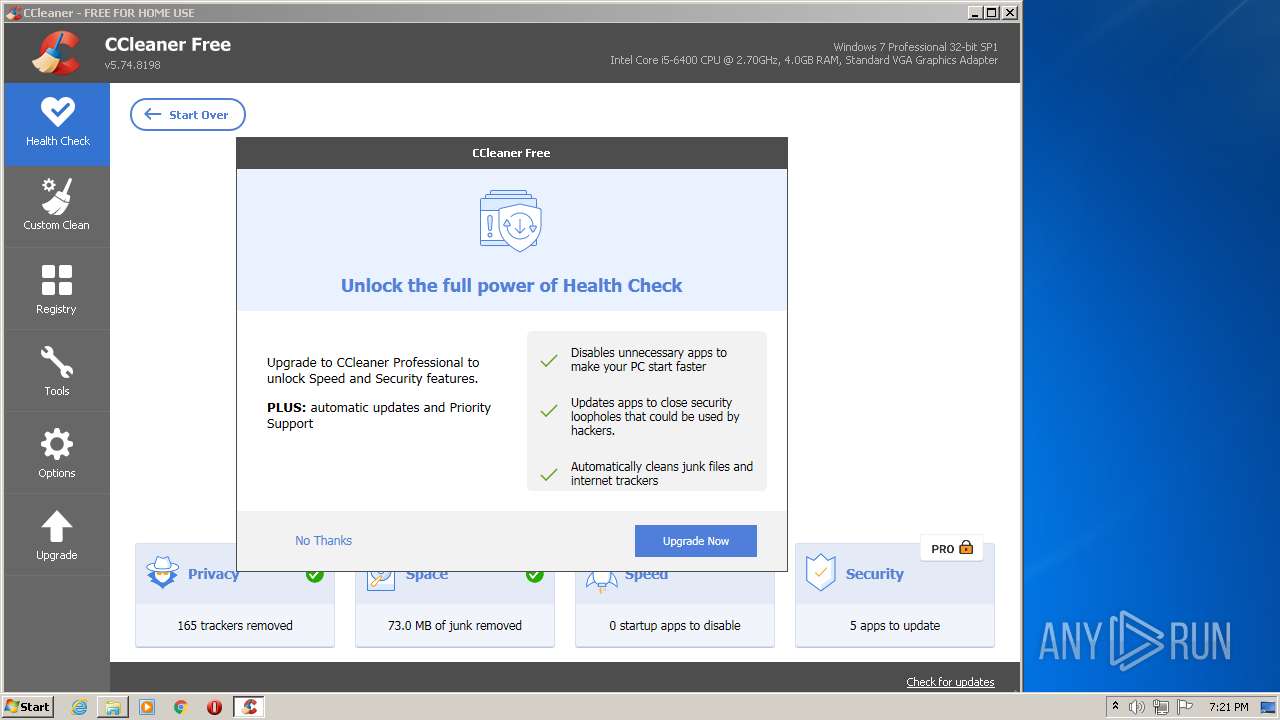Click the Security shield icon

(820, 573)
